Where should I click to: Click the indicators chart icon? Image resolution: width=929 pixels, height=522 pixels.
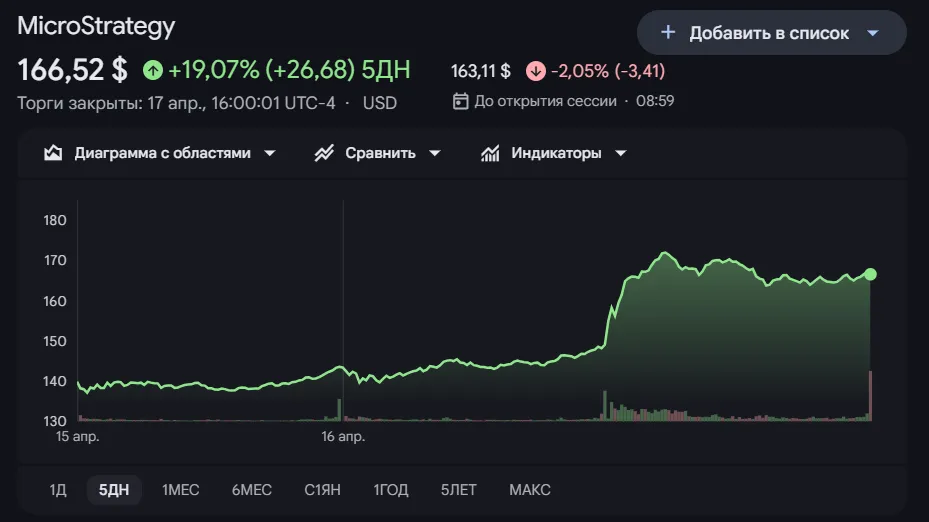click(490, 153)
